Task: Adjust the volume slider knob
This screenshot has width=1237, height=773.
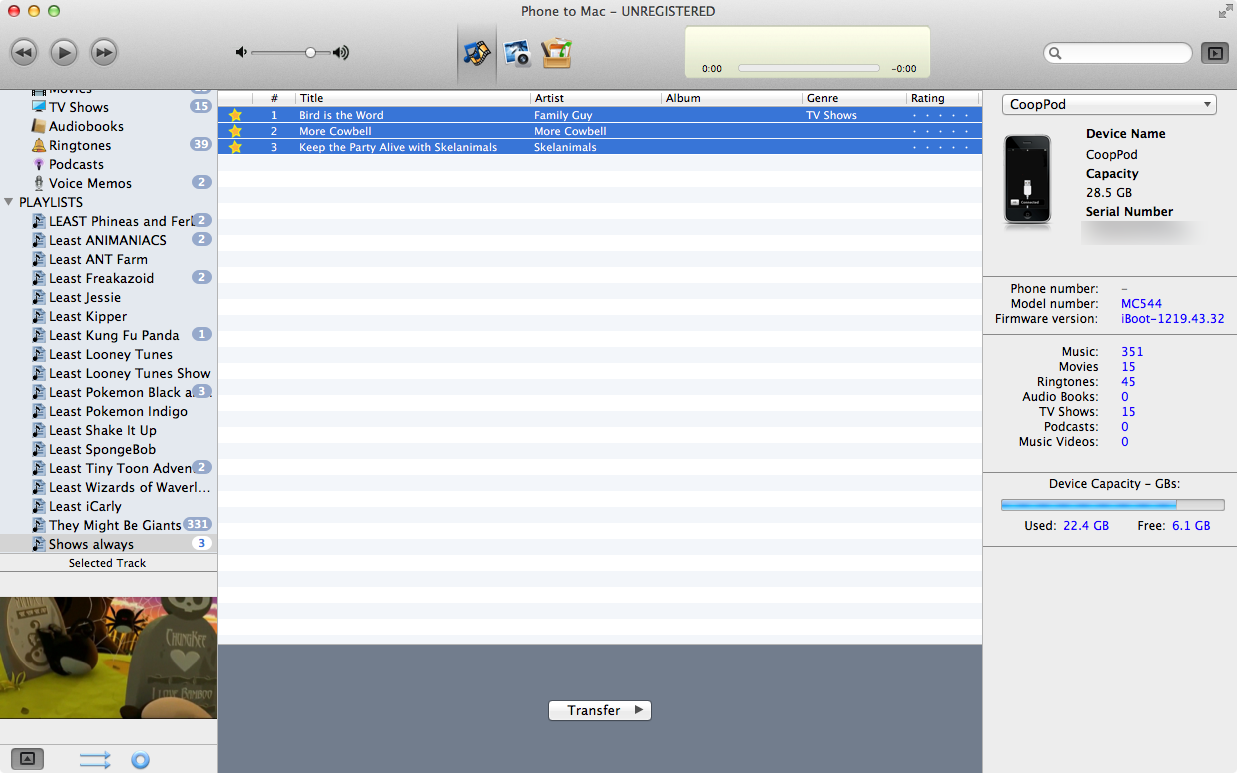Action: (x=311, y=52)
